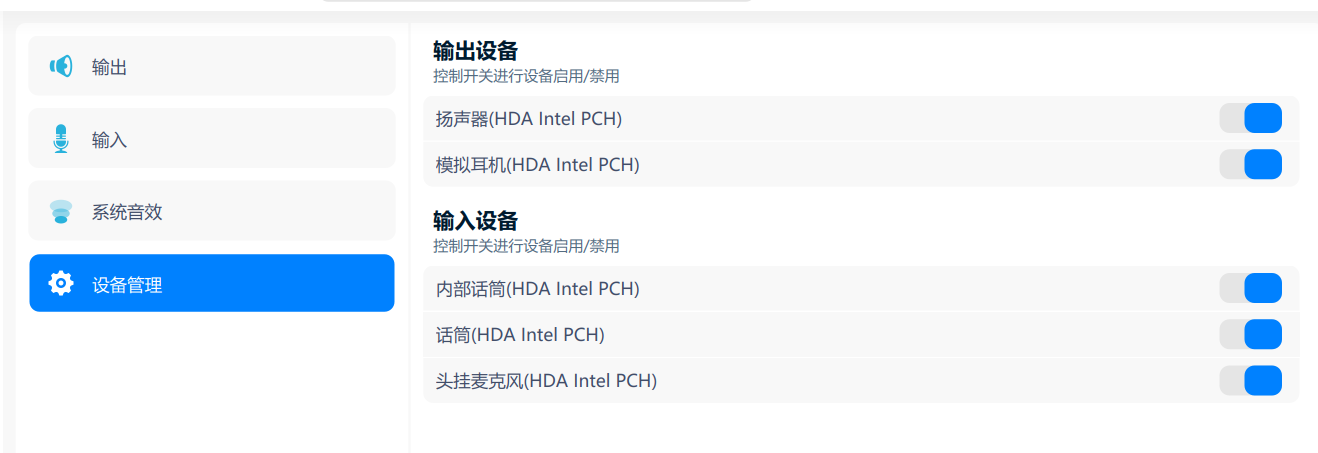This screenshot has width=1318, height=453.
Task: Click the microphone icon beside 输入
Action: click(x=61, y=139)
